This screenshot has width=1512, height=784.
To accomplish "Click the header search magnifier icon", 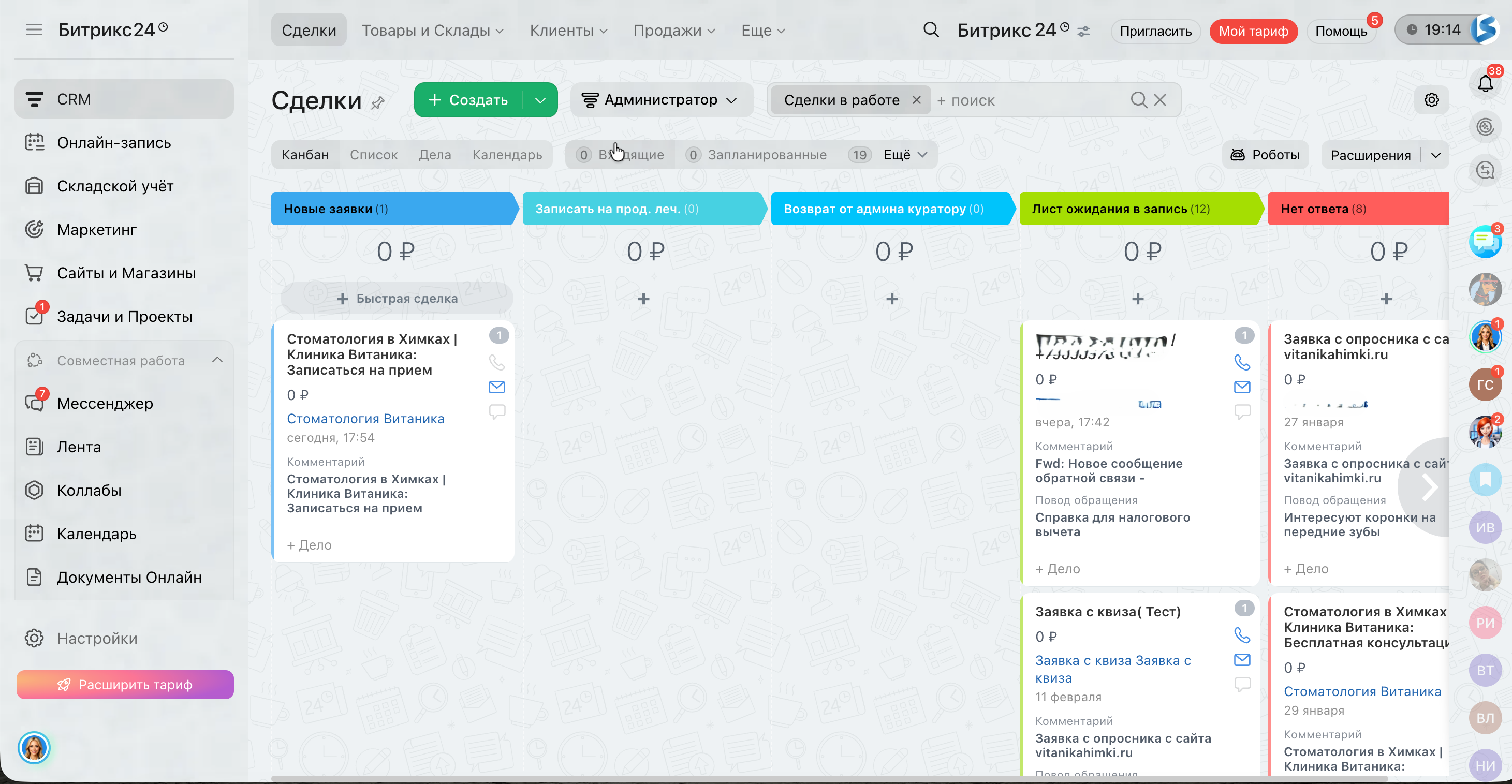I will [930, 30].
